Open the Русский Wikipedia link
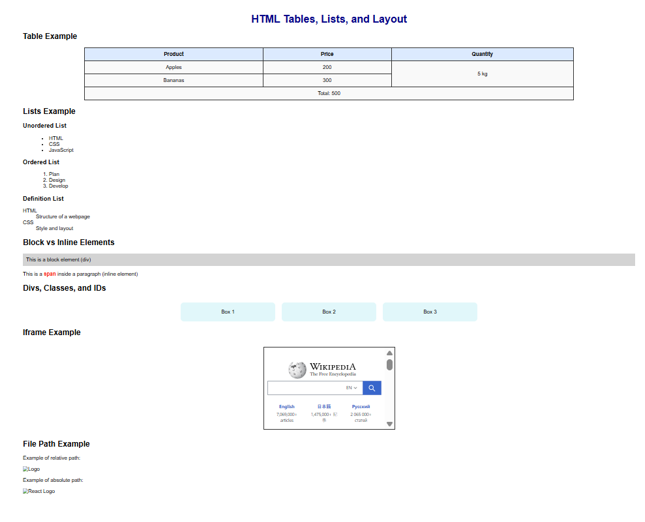645x522 pixels. pos(361,407)
